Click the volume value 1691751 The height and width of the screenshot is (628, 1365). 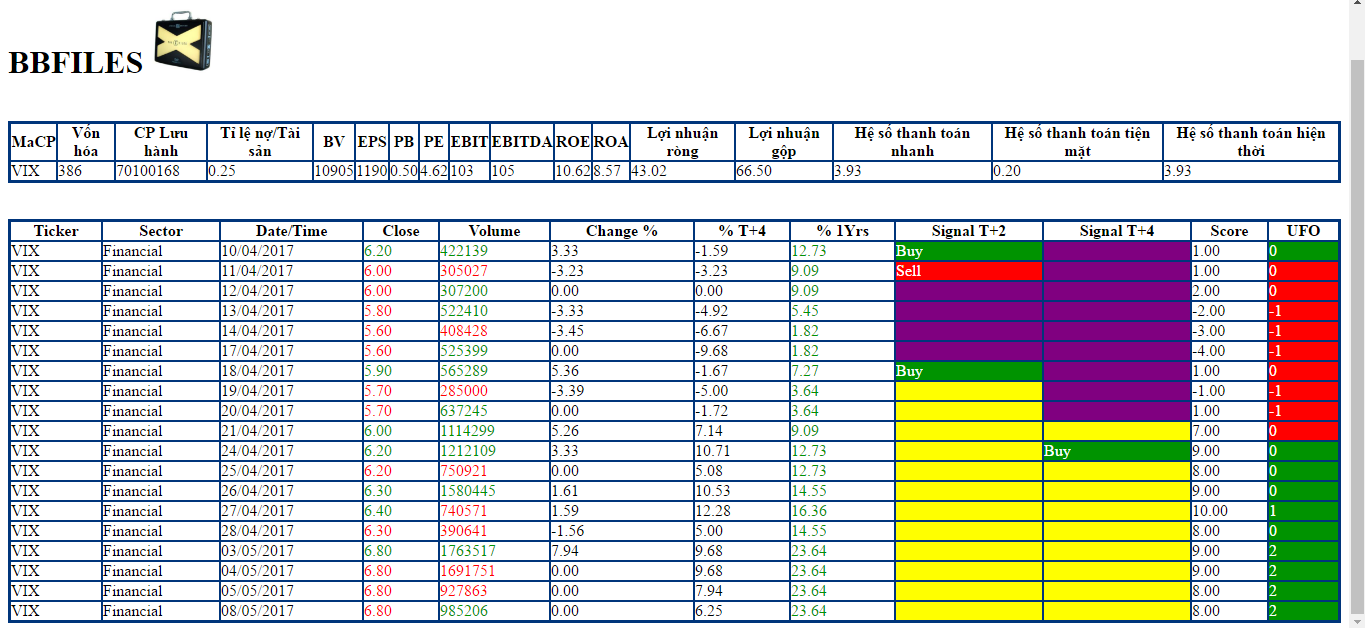(468, 571)
